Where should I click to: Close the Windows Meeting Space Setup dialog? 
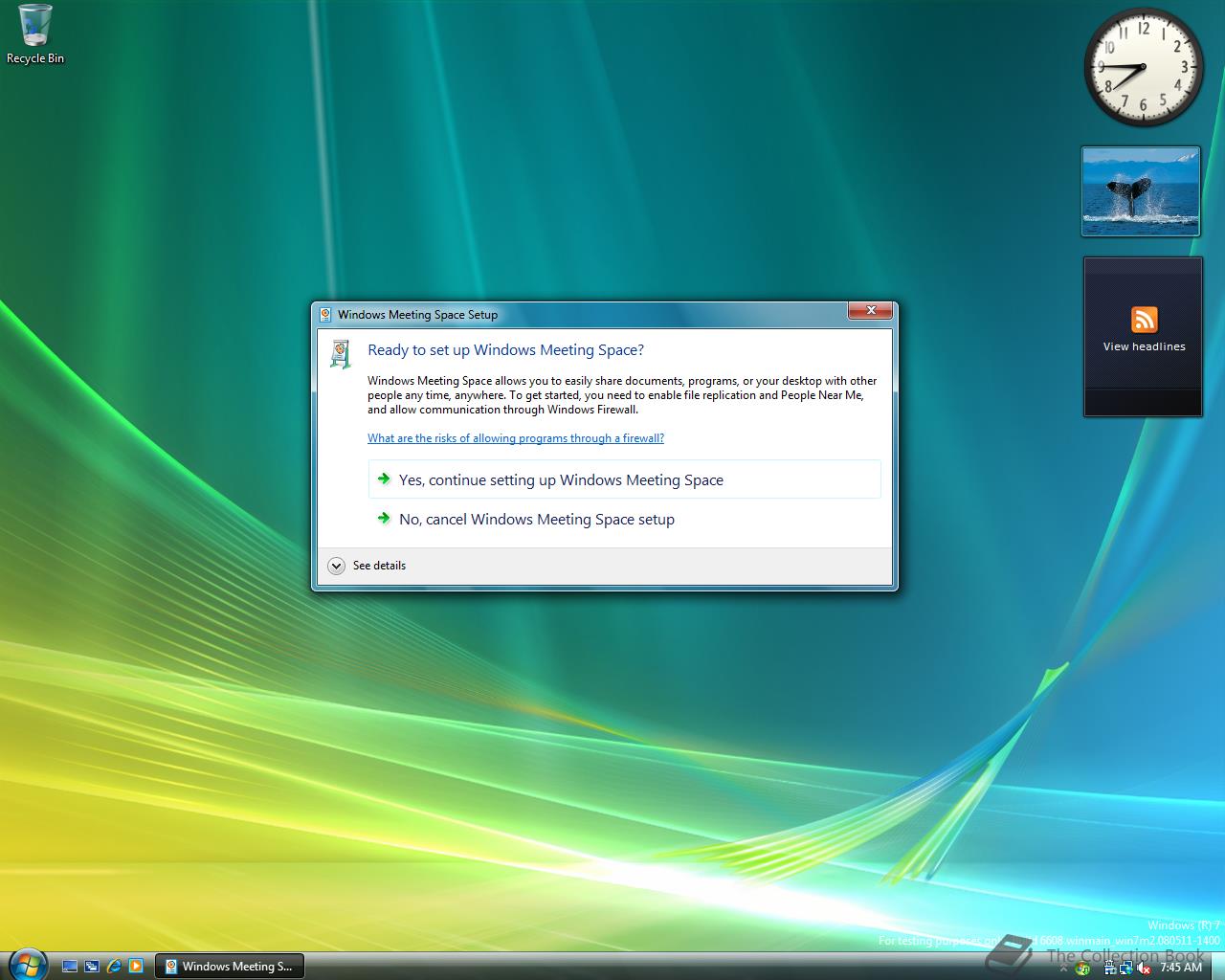pyautogui.click(x=870, y=310)
